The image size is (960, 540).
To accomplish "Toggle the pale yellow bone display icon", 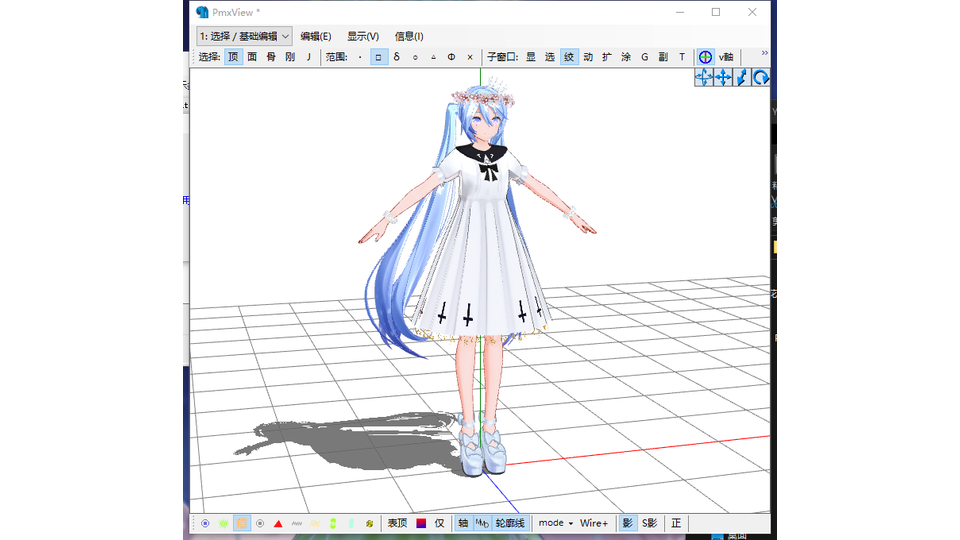I will [x=315, y=523].
